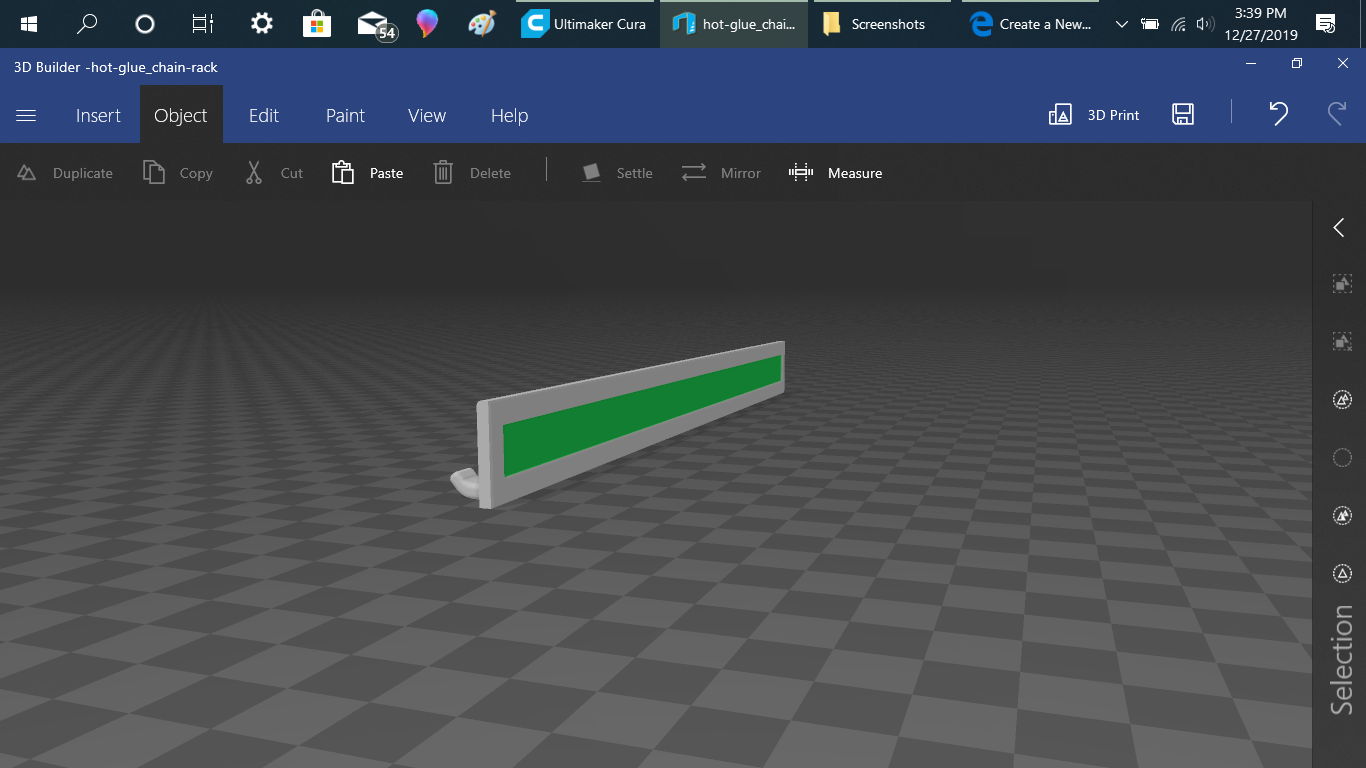The width and height of the screenshot is (1366, 768).
Task: Open the clock and calendar flyout
Action: pos(1261,24)
